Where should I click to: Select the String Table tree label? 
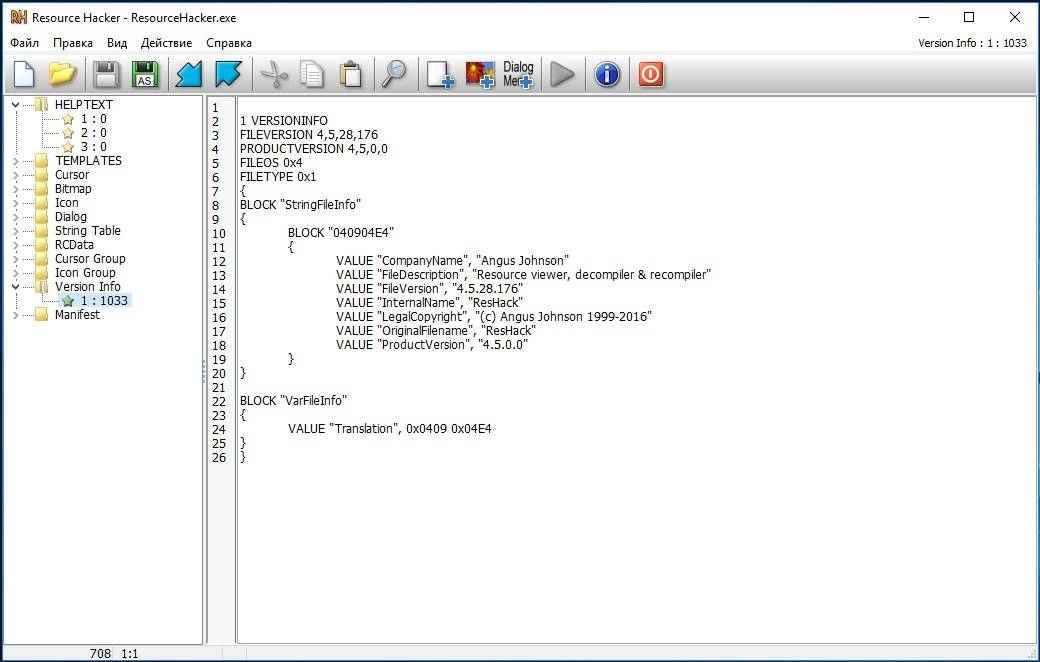[88, 231]
